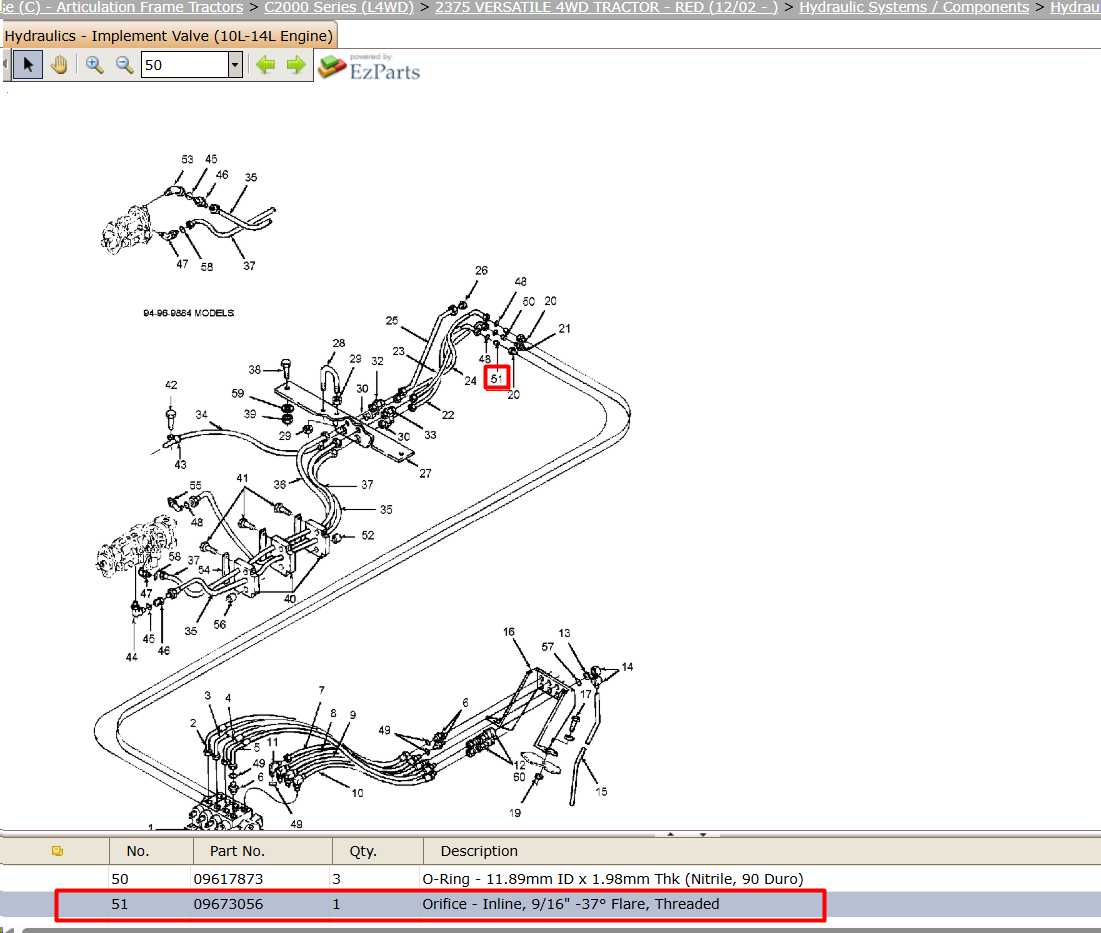Click the yellow note icon in table header
This screenshot has width=1101, height=933.
click(58, 851)
